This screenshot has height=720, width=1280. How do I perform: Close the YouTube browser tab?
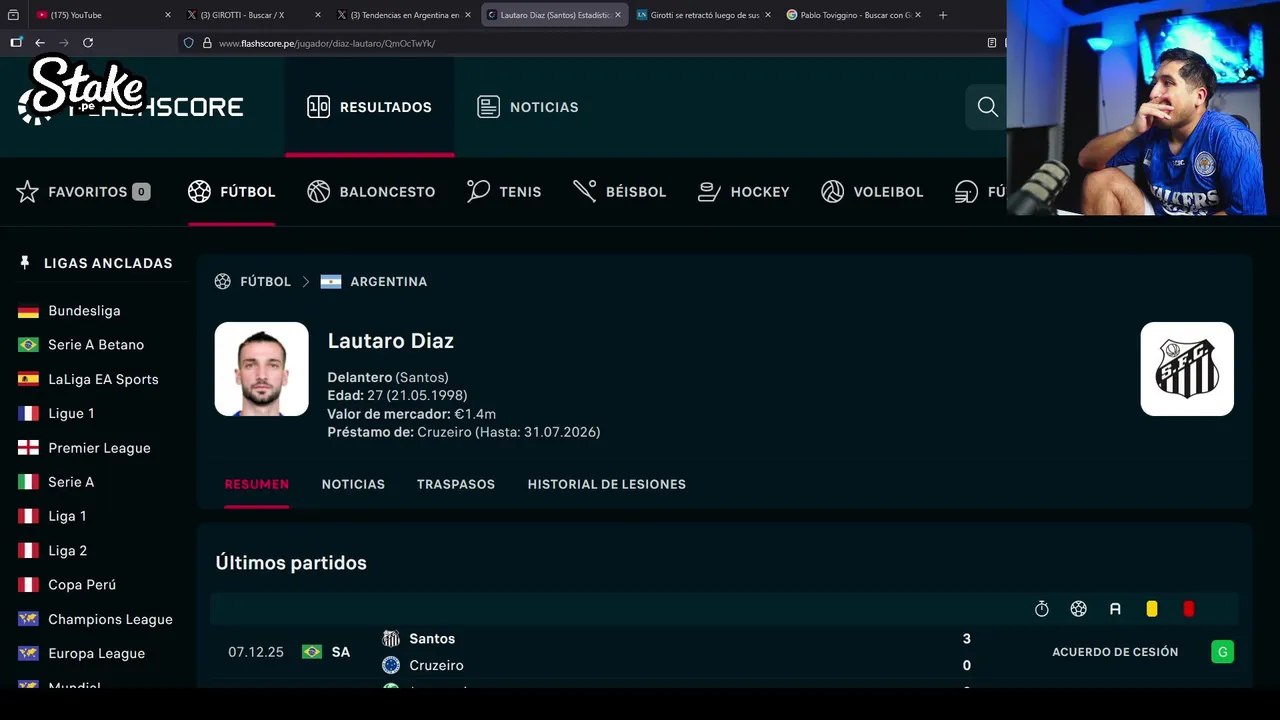click(x=167, y=15)
